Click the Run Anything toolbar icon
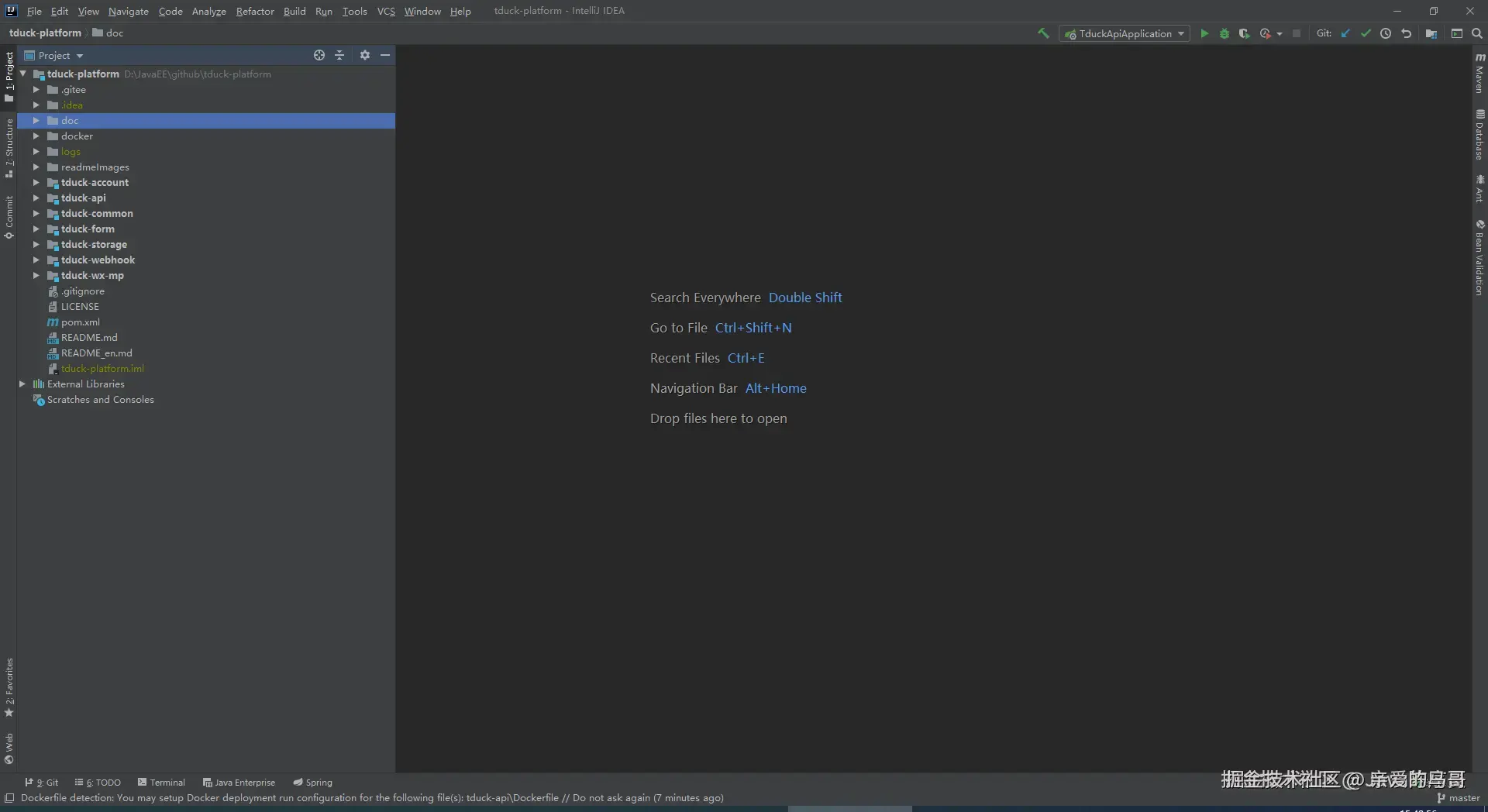The image size is (1488, 812). click(x=1456, y=33)
